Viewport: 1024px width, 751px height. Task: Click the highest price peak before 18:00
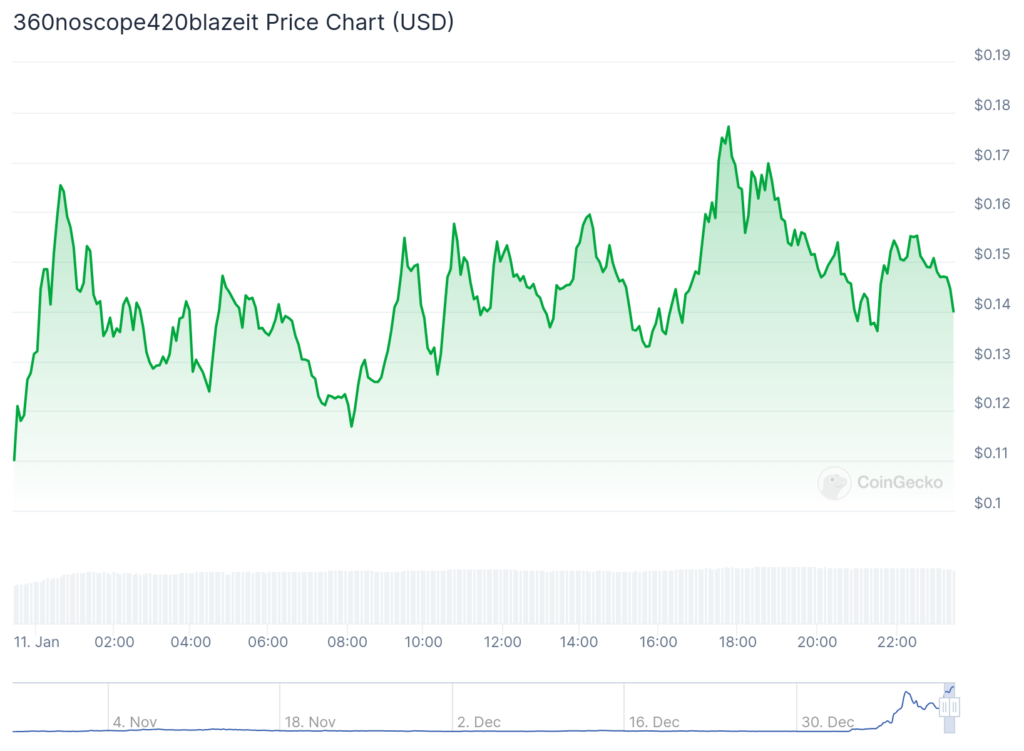[x=728, y=127]
